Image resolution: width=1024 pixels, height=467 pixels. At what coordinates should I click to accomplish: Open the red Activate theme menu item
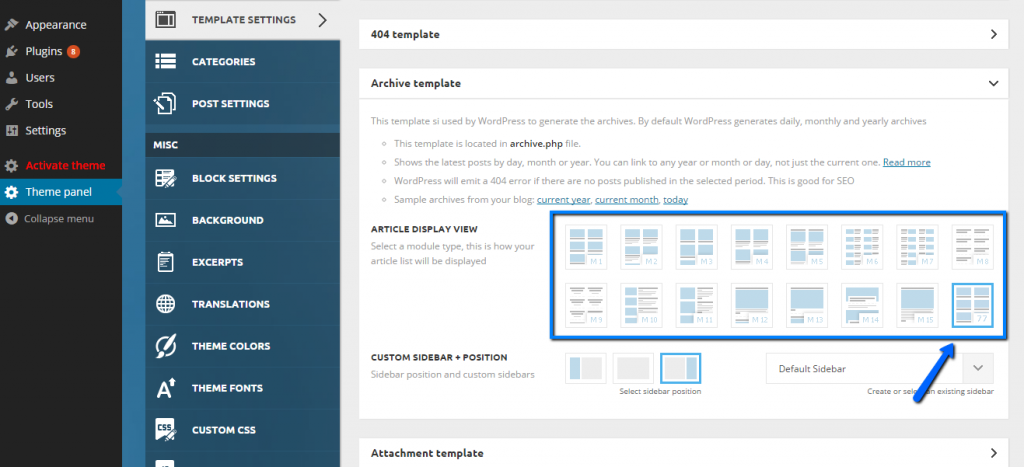pyautogui.click(x=65, y=165)
